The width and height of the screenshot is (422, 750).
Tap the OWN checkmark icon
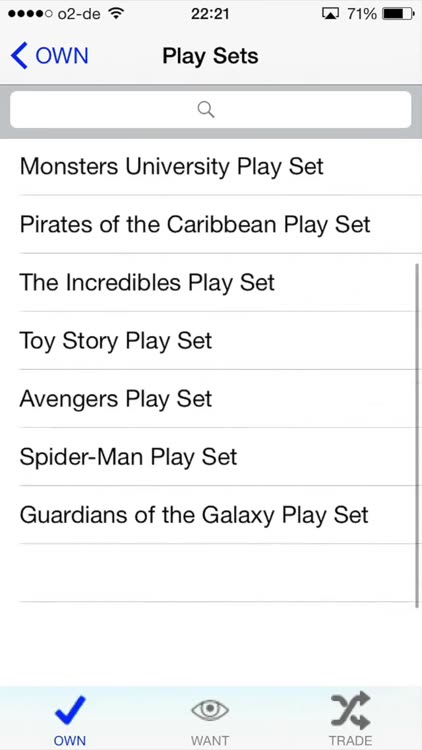[70, 711]
